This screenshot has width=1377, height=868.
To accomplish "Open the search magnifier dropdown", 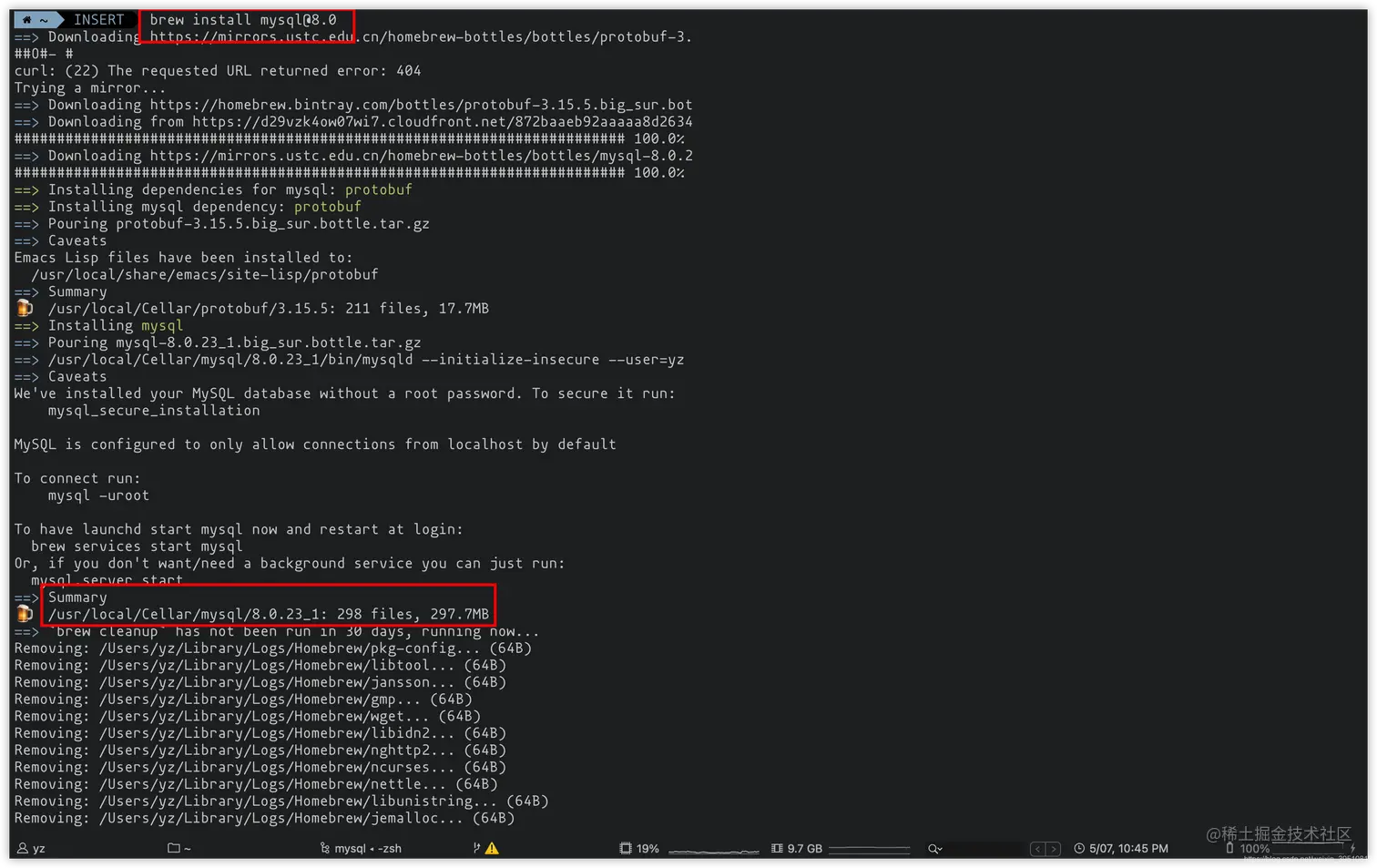I will tap(934, 848).
